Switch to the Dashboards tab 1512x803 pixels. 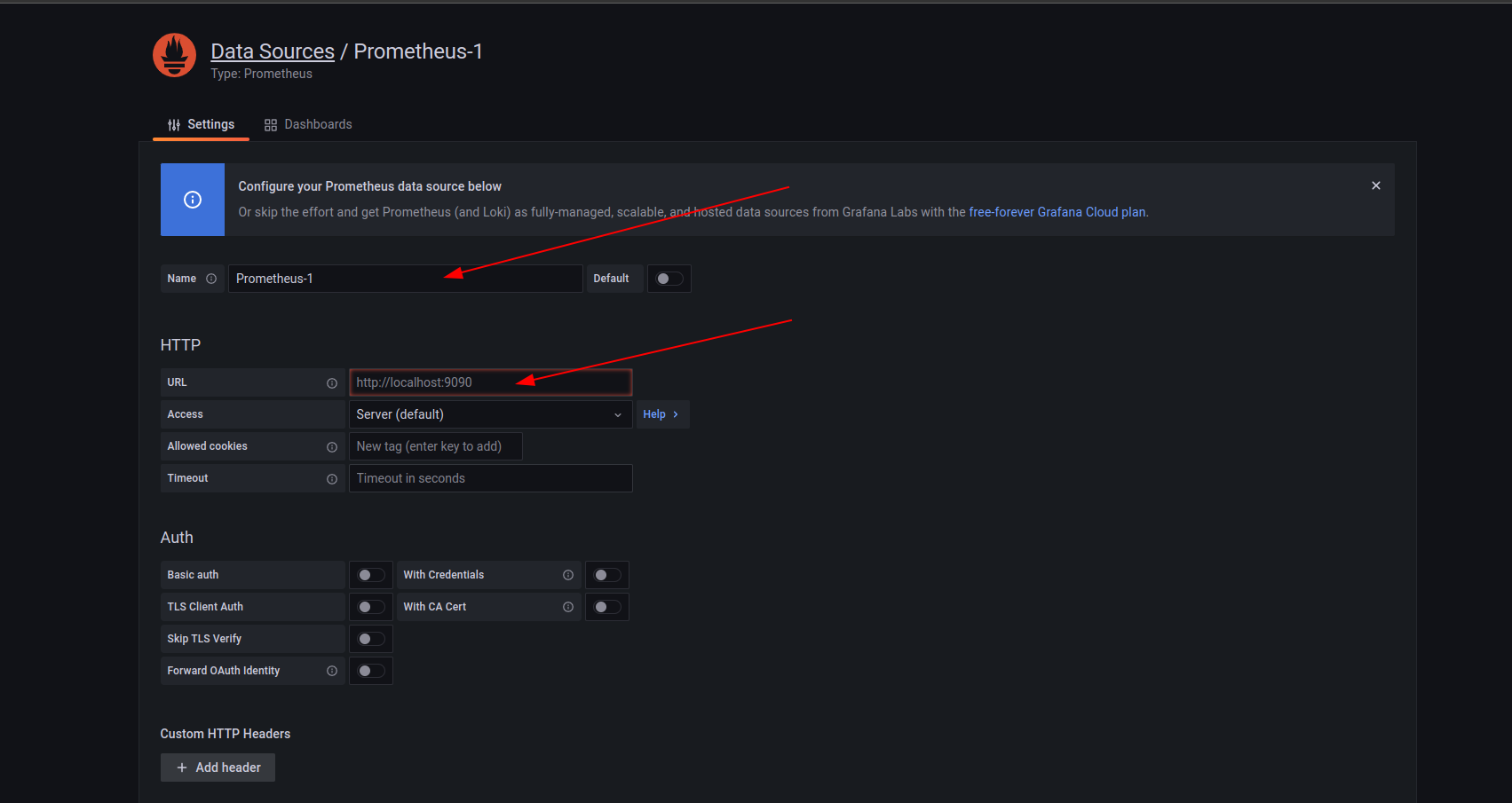click(x=308, y=124)
